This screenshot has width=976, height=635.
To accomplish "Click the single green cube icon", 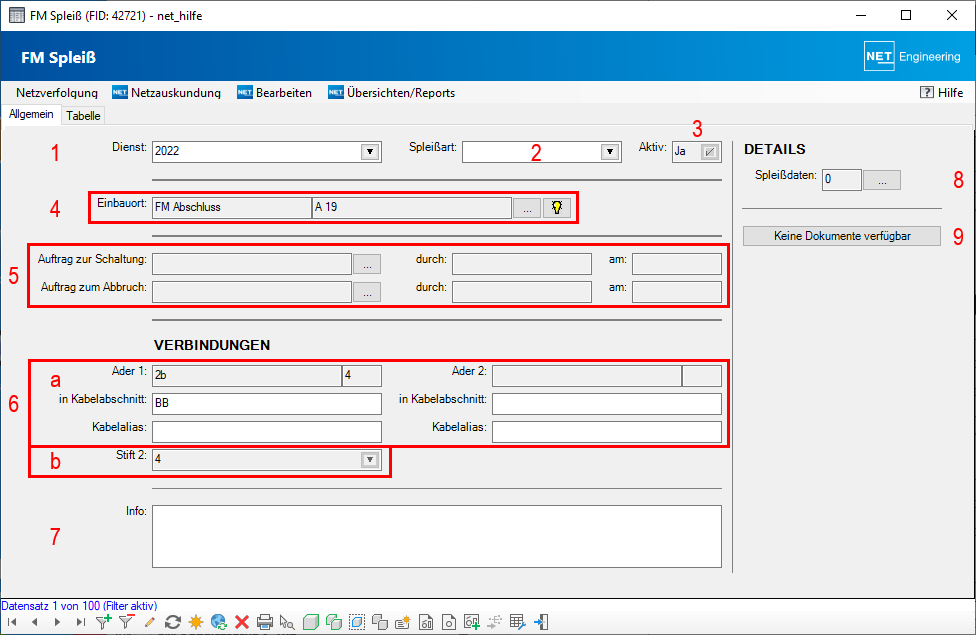I will tap(311, 621).
